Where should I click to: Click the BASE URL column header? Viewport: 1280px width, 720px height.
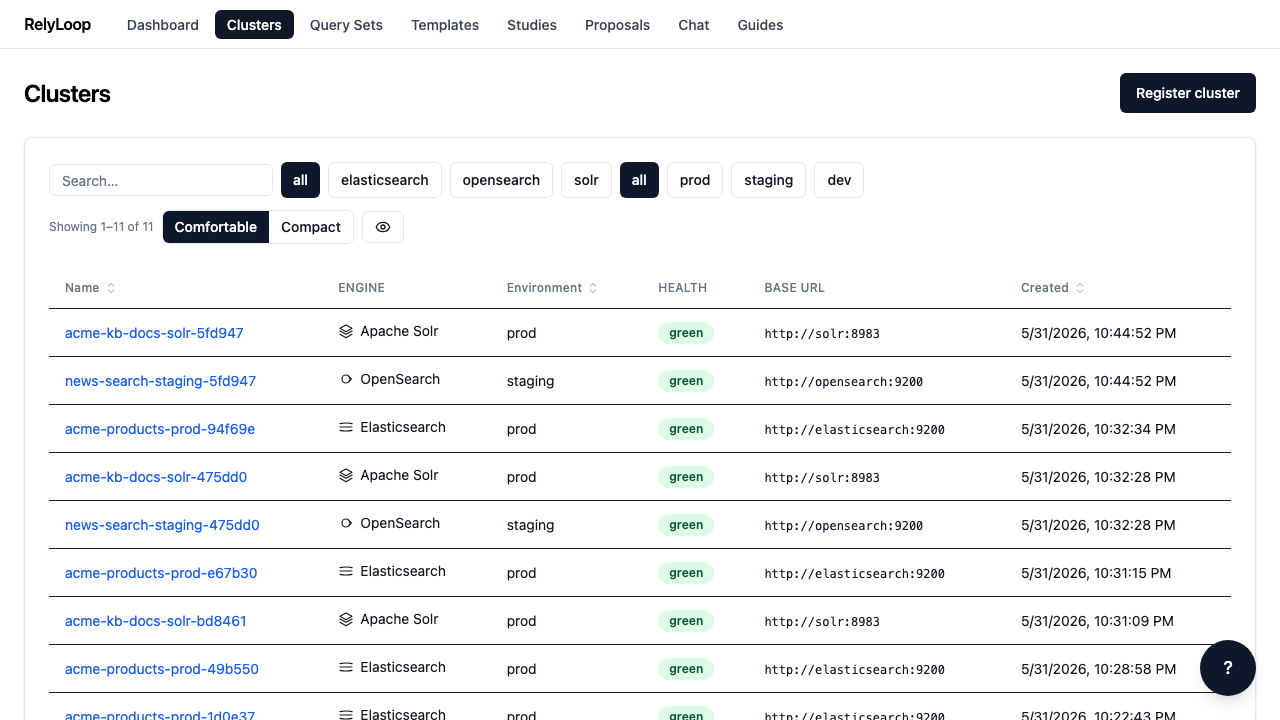[794, 288]
